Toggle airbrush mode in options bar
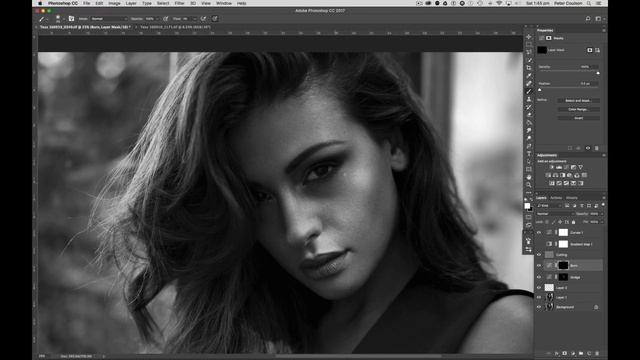Screen dimensions: 640x360 (x=203, y=18)
